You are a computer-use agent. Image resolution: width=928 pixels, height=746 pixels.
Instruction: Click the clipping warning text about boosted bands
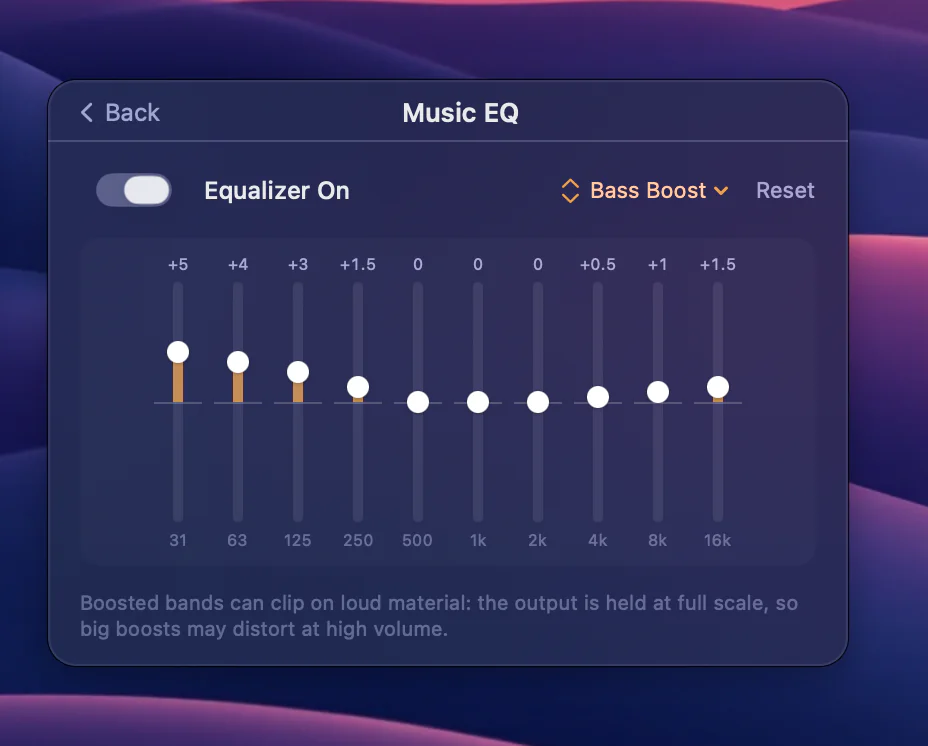pos(439,616)
